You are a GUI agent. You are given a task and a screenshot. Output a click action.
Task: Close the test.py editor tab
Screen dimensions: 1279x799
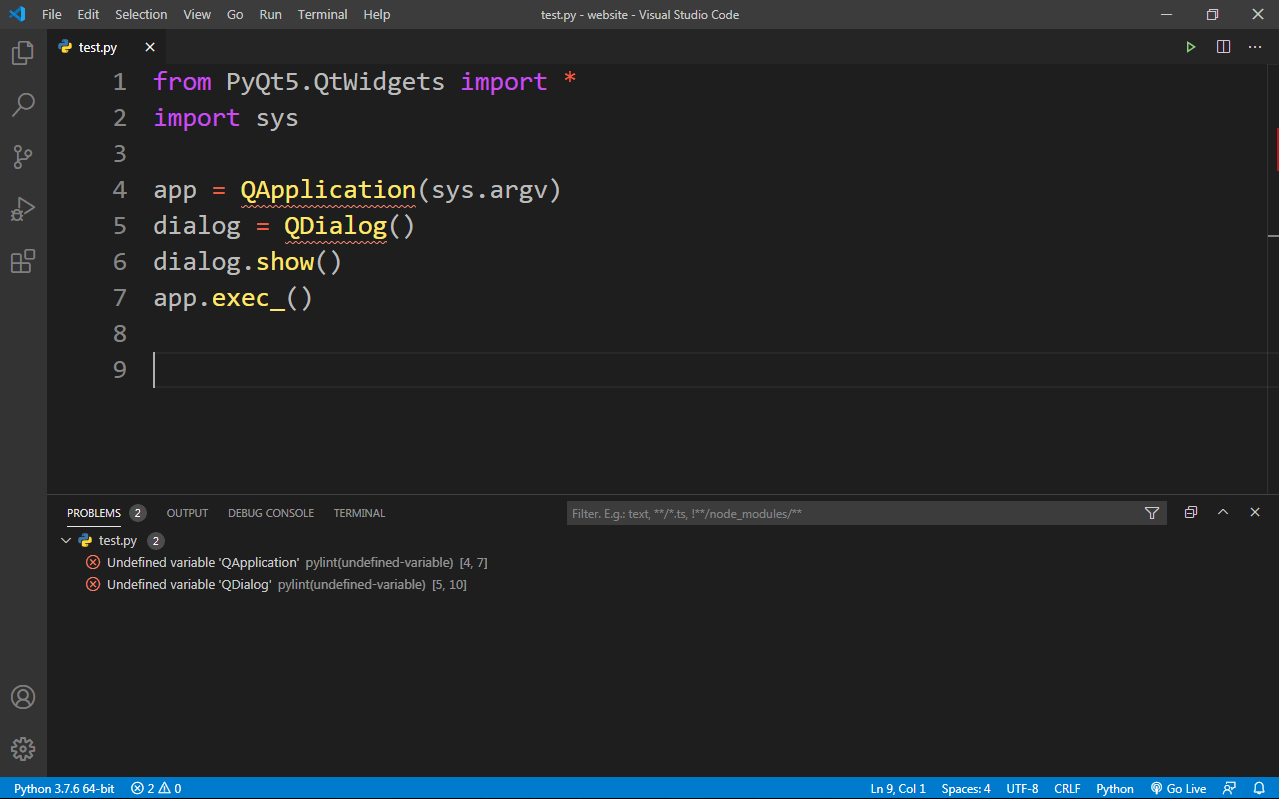tap(150, 47)
